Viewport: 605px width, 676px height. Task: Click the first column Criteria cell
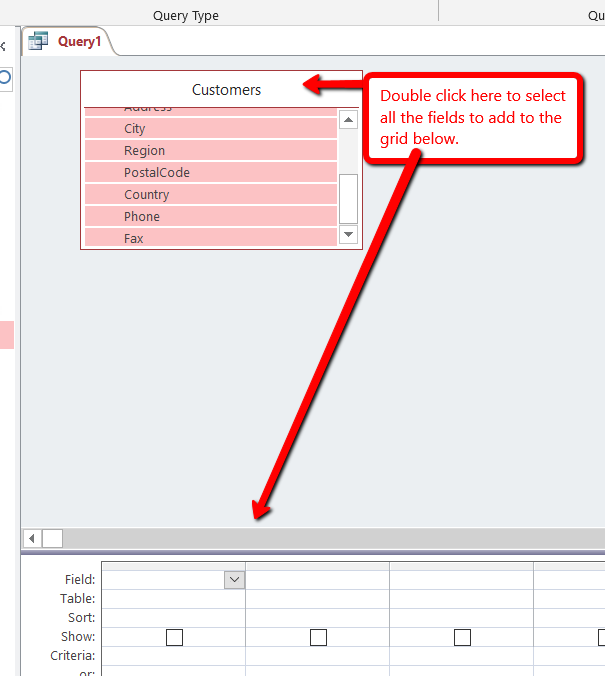(x=173, y=655)
